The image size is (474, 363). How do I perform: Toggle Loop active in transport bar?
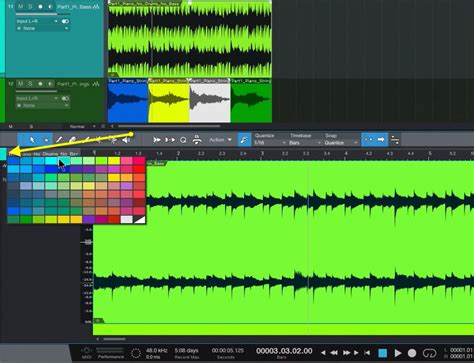[429, 353]
